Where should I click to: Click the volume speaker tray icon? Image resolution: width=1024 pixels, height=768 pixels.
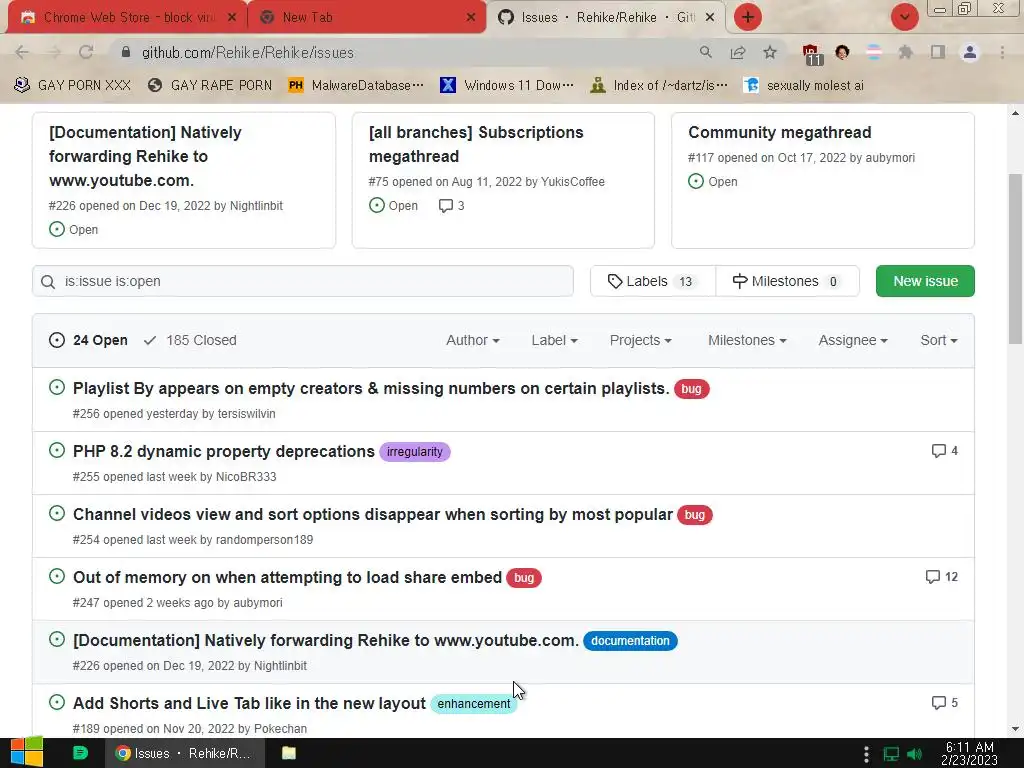point(914,754)
